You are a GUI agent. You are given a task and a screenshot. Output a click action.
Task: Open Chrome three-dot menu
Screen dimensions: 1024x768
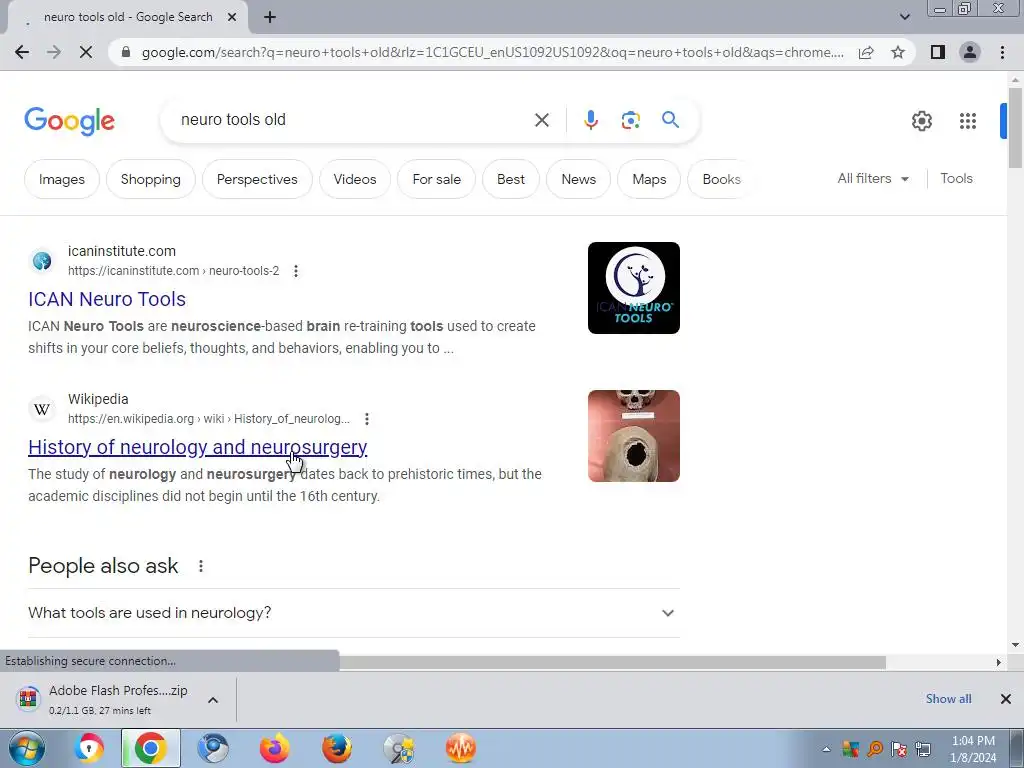point(1002,52)
